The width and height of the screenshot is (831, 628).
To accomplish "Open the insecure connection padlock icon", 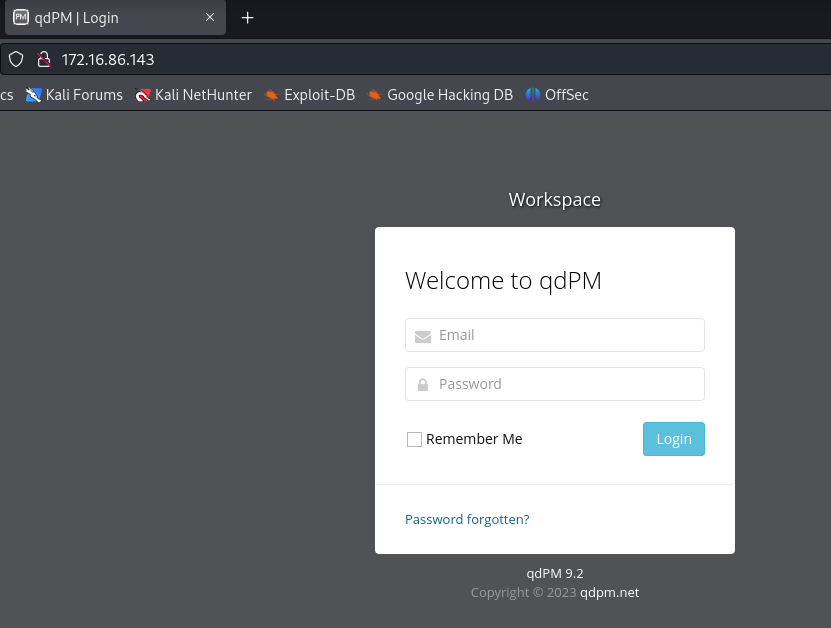I will pos(44,59).
